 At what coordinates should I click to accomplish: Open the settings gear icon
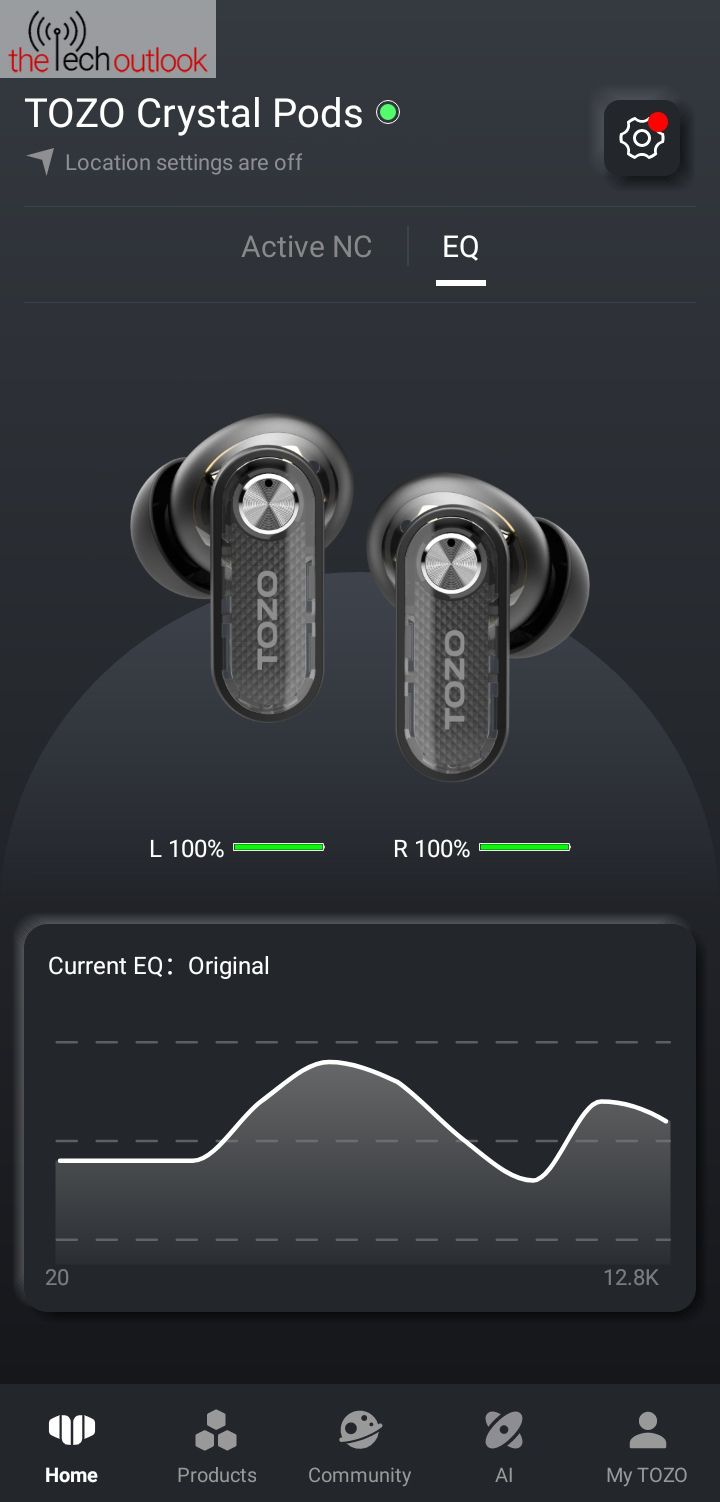[x=642, y=138]
